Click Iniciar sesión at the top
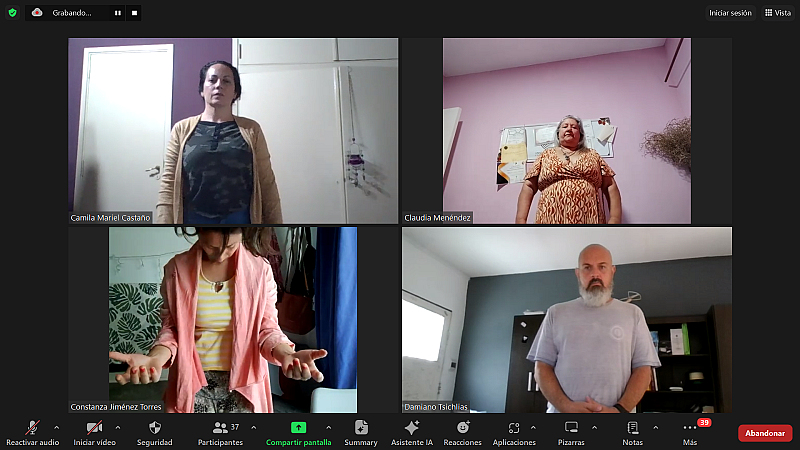This screenshot has height=450, width=800. (x=729, y=13)
